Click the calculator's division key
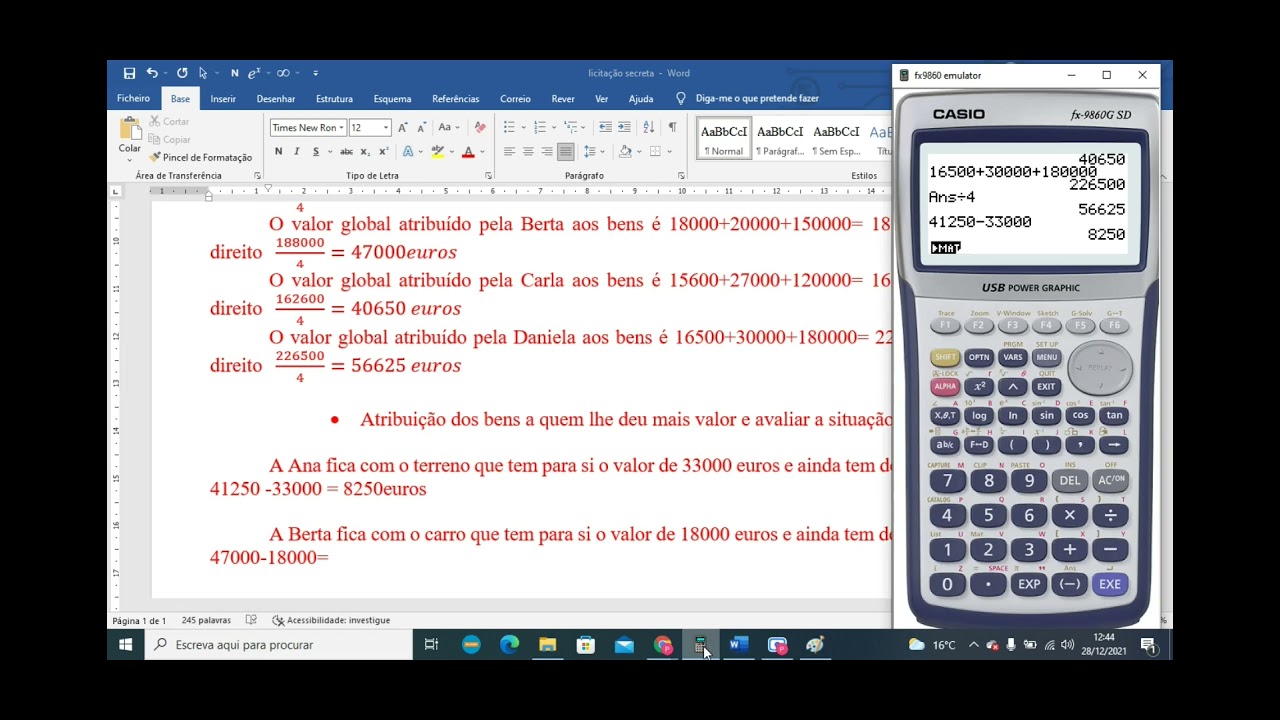Screen dimensions: 1280x720 [1111, 515]
